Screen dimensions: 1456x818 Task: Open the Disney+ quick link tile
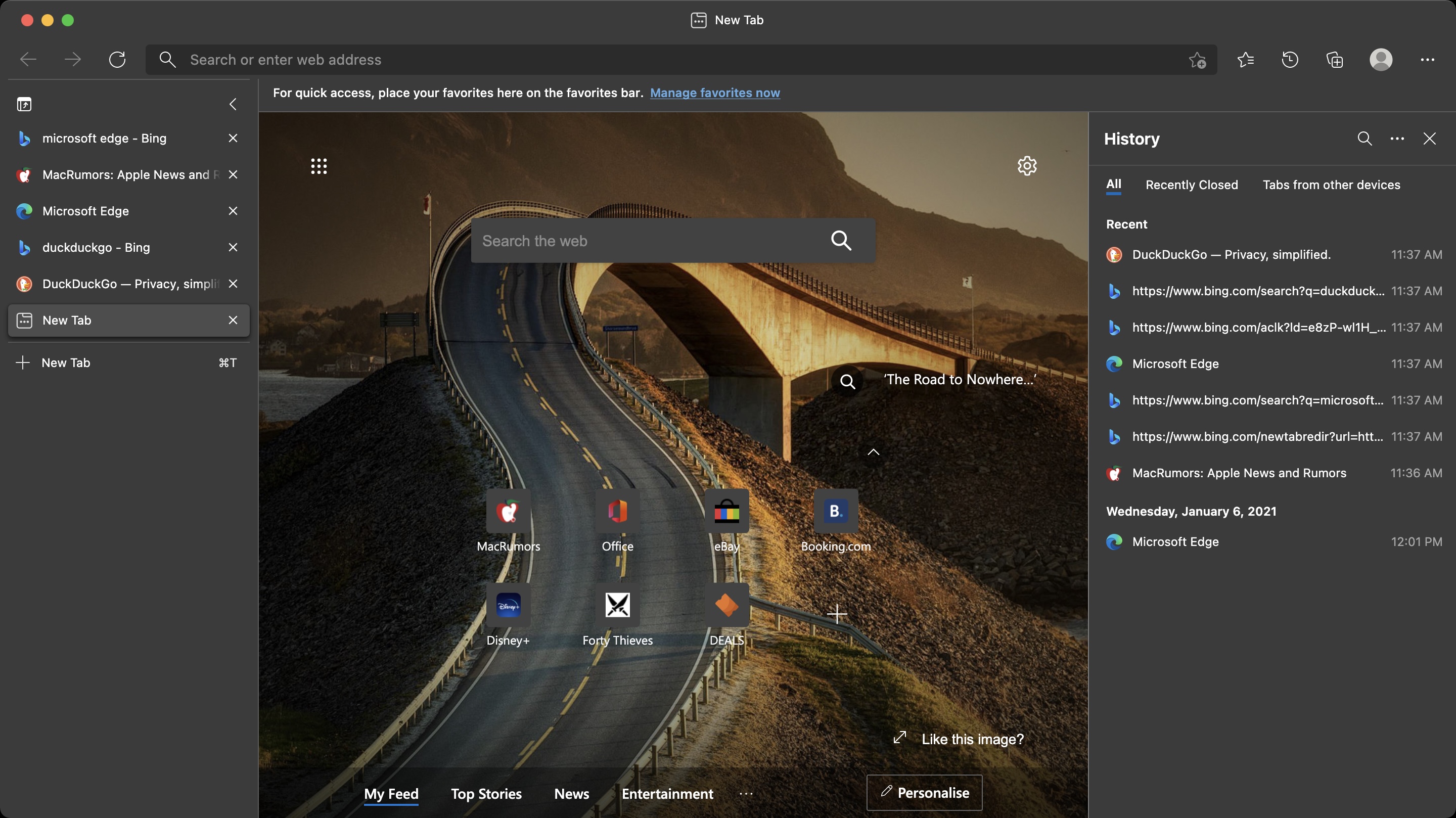pyautogui.click(x=508, y=606)
